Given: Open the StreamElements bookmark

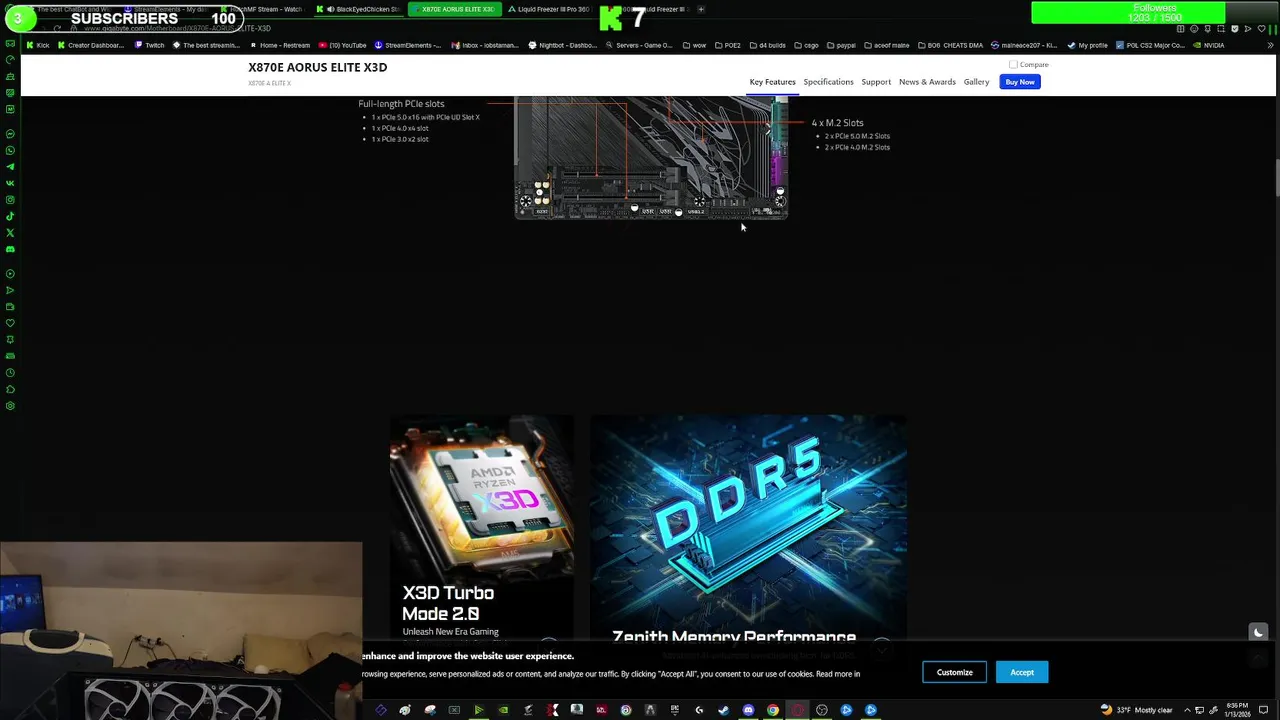Looking at the screenshot, I should click(x=408, y=45).
